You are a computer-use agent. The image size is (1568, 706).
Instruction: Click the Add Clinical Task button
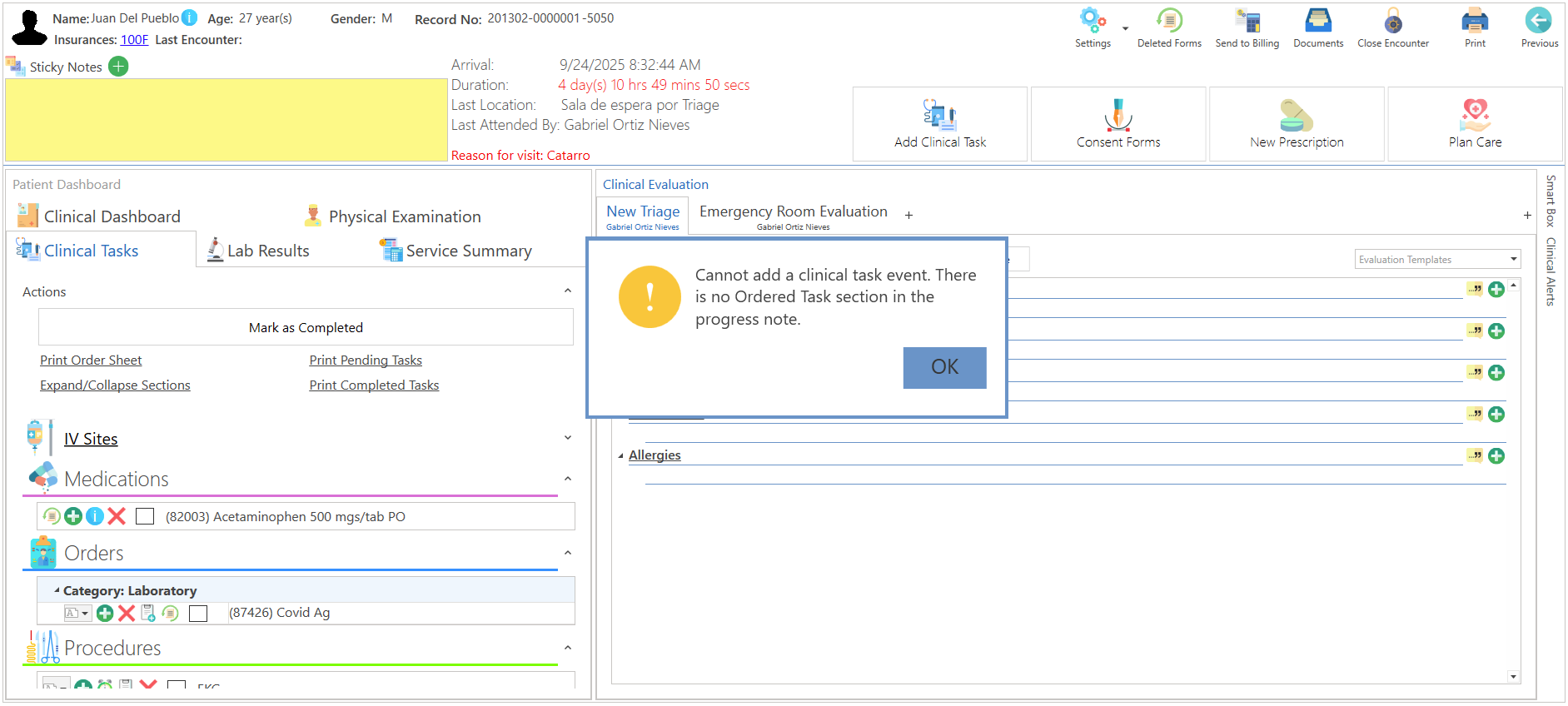(x=939, y=124)
